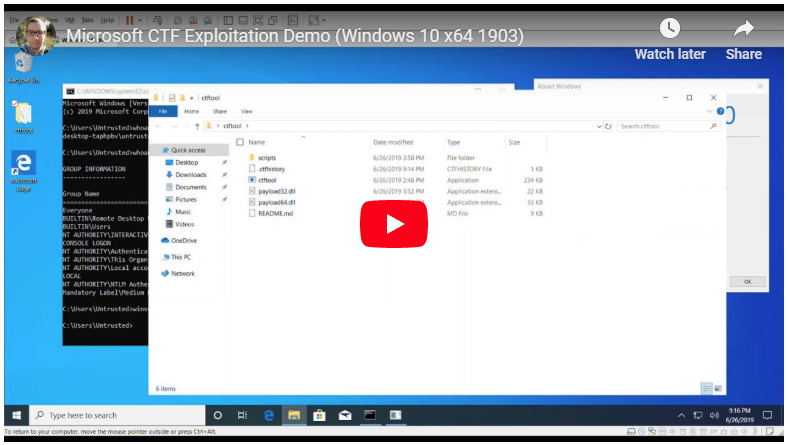Open the Action Center notifications
Screen dimensions: 790x445
tap(767, 415)
